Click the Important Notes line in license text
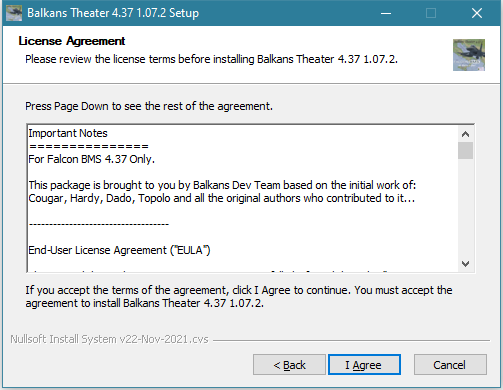The width and height of the screenshot is (503, 390). point(68,133)
